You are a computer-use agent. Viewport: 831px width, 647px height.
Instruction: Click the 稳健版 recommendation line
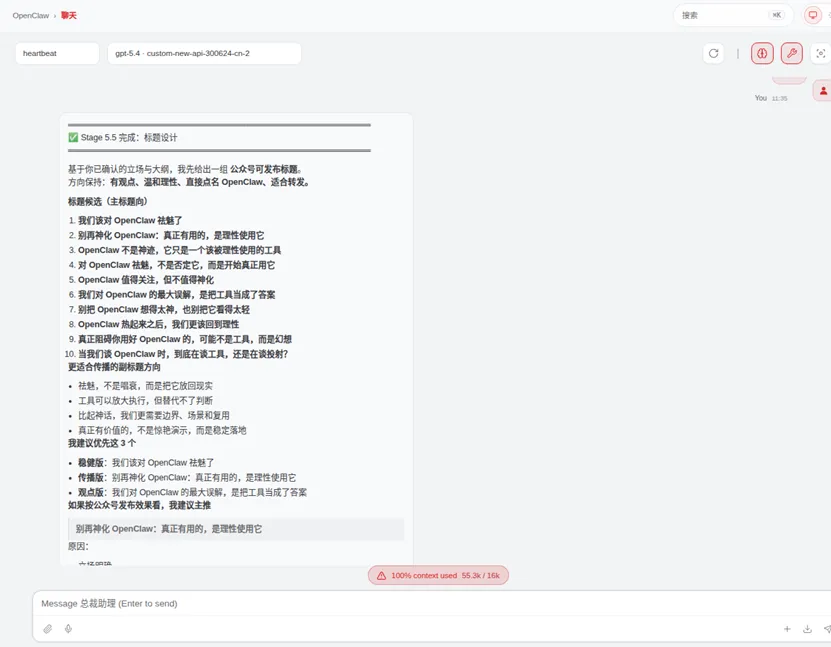coord(146,463)
